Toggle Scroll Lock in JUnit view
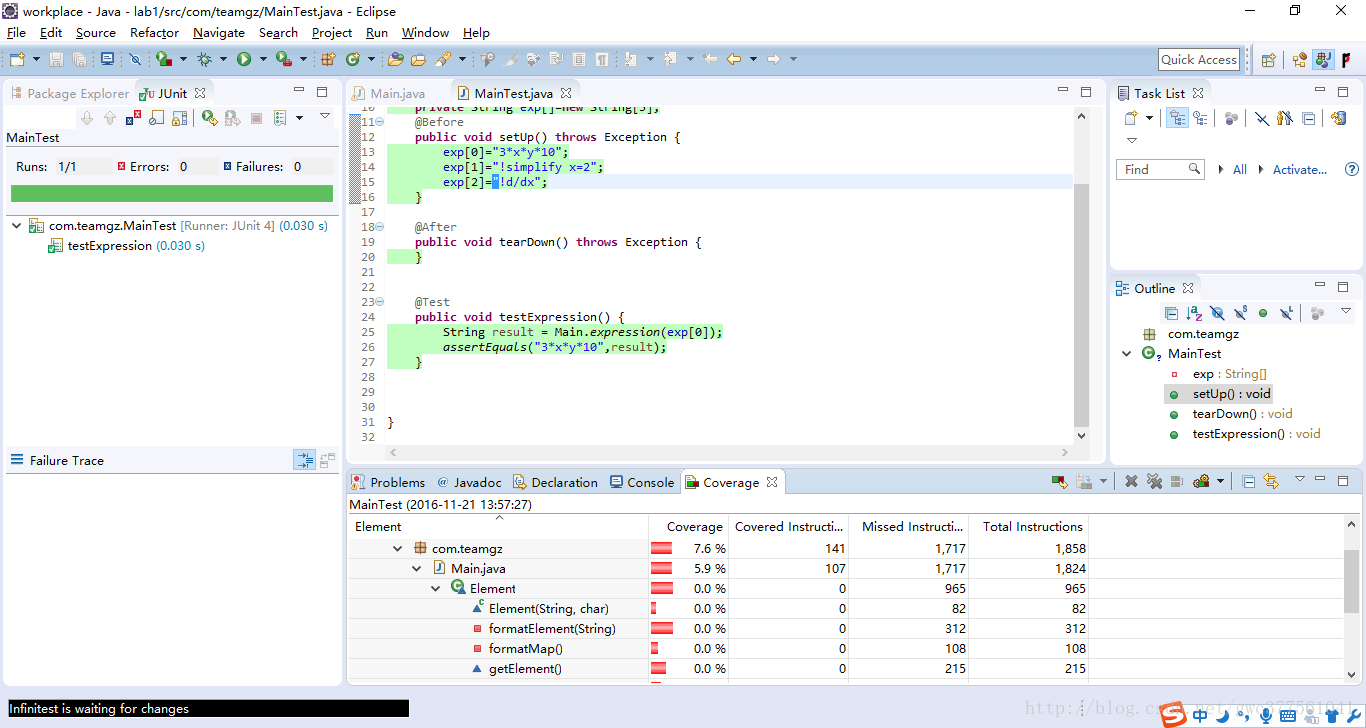Viewport: 1366px width, 728px height. point(179,118)
